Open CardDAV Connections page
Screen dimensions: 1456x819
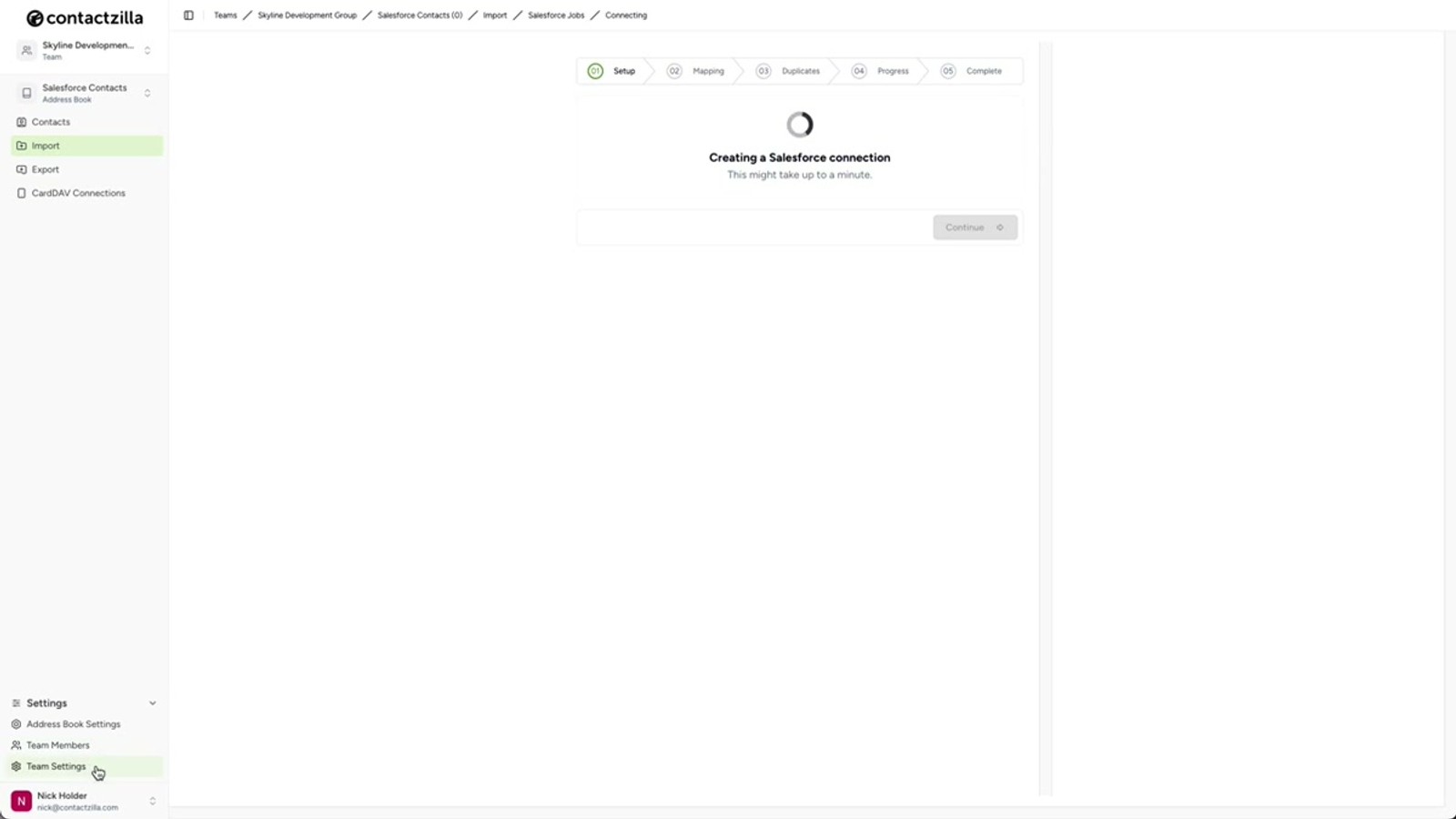(86, 193)
